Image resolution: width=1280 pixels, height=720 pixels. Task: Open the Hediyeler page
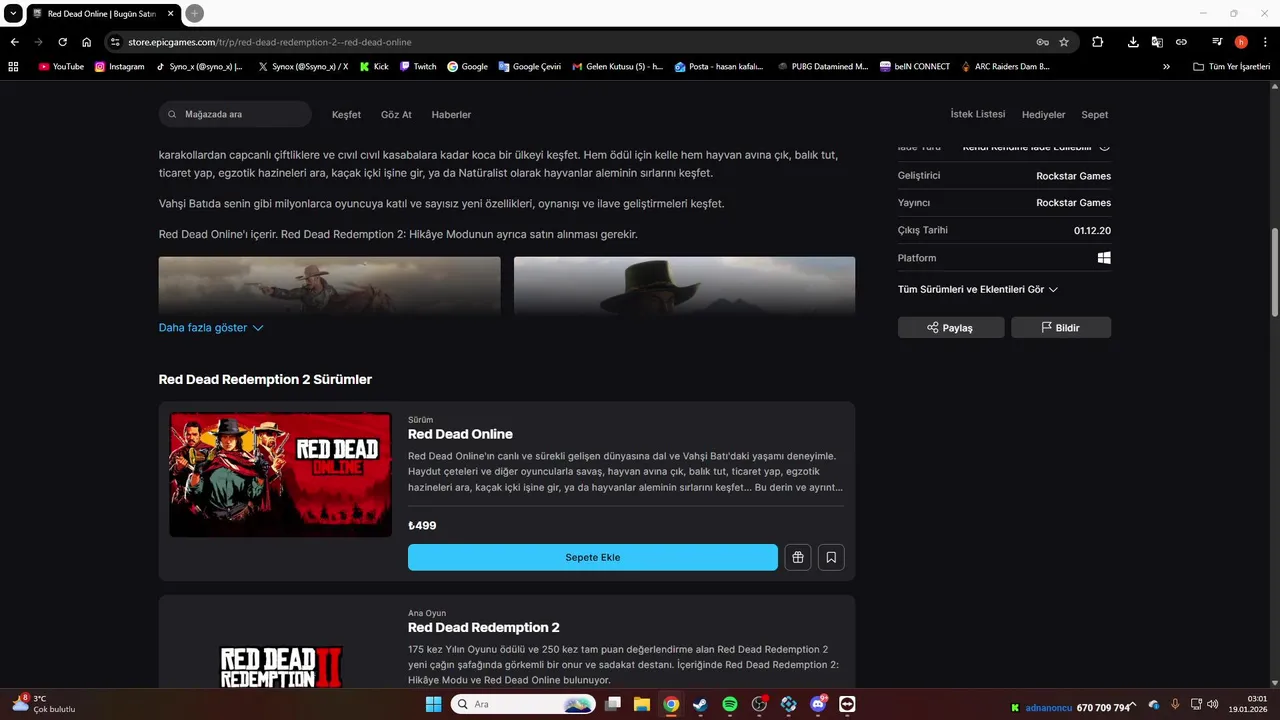(1043, 114)
